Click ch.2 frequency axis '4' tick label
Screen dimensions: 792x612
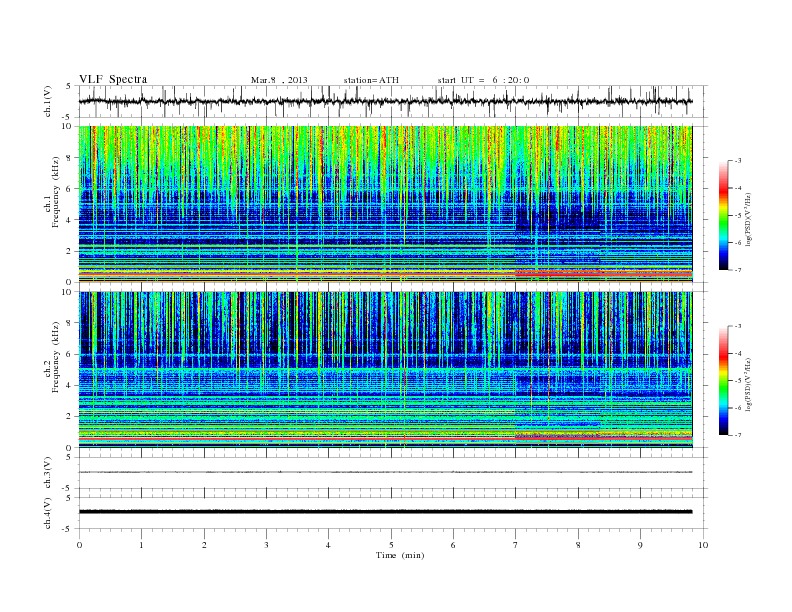(x=70, y=386)
